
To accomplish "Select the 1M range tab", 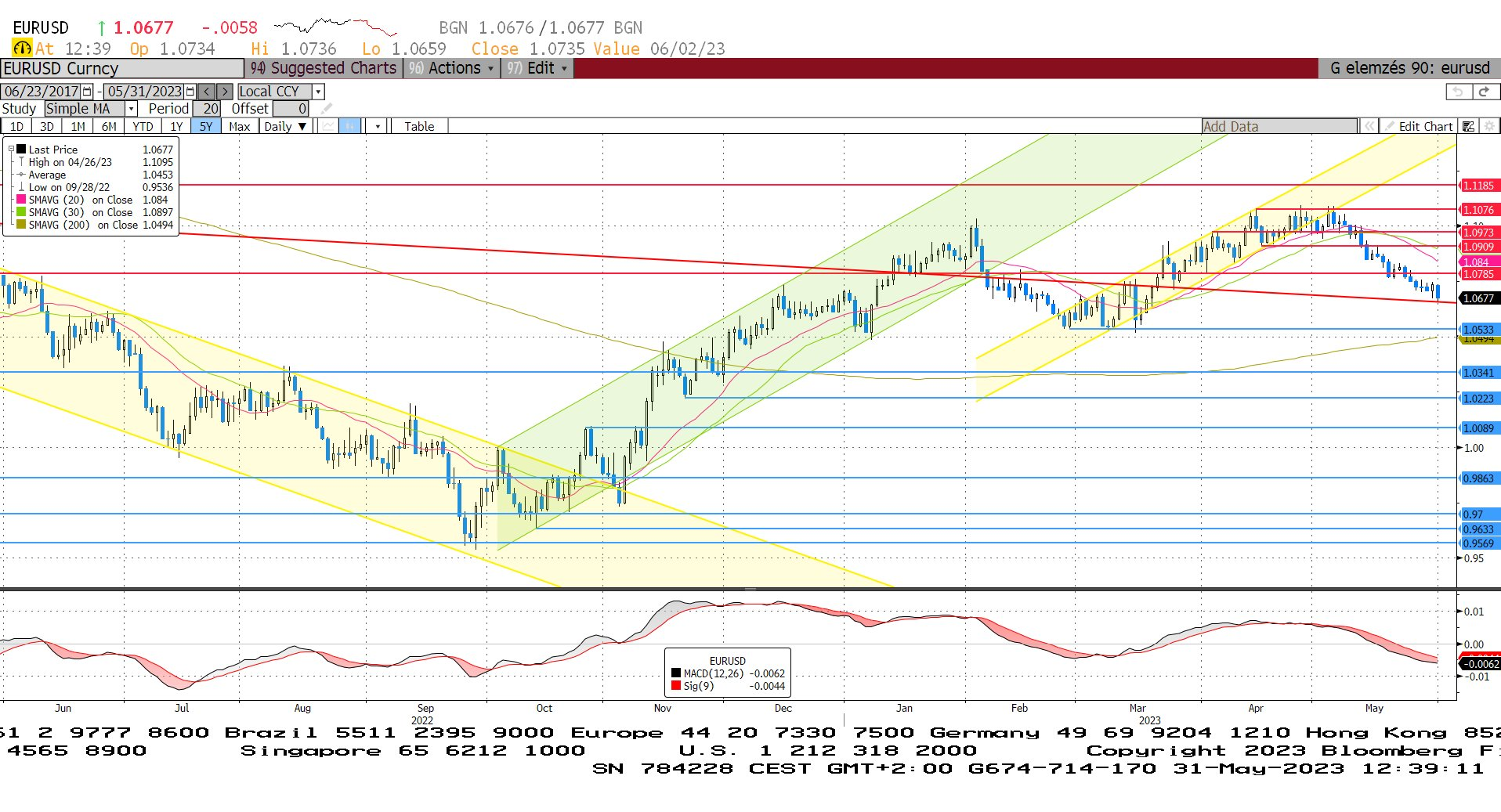I will 78,126.
